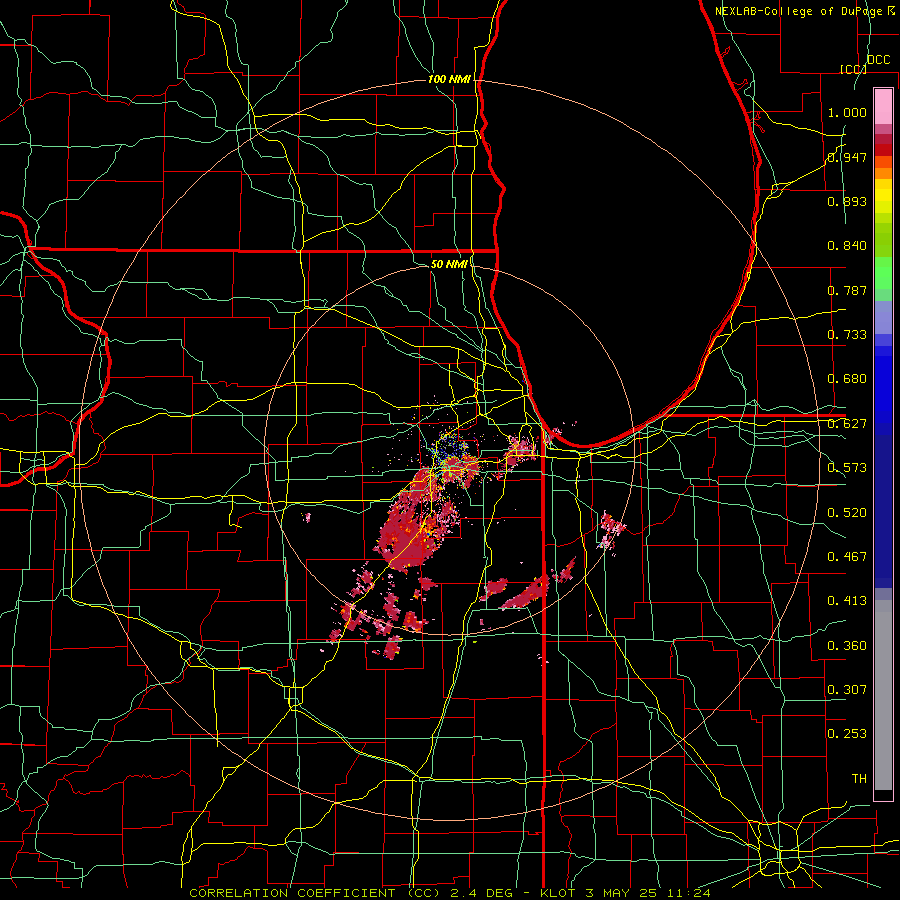Click the 50 NMI range ring label

449,264
